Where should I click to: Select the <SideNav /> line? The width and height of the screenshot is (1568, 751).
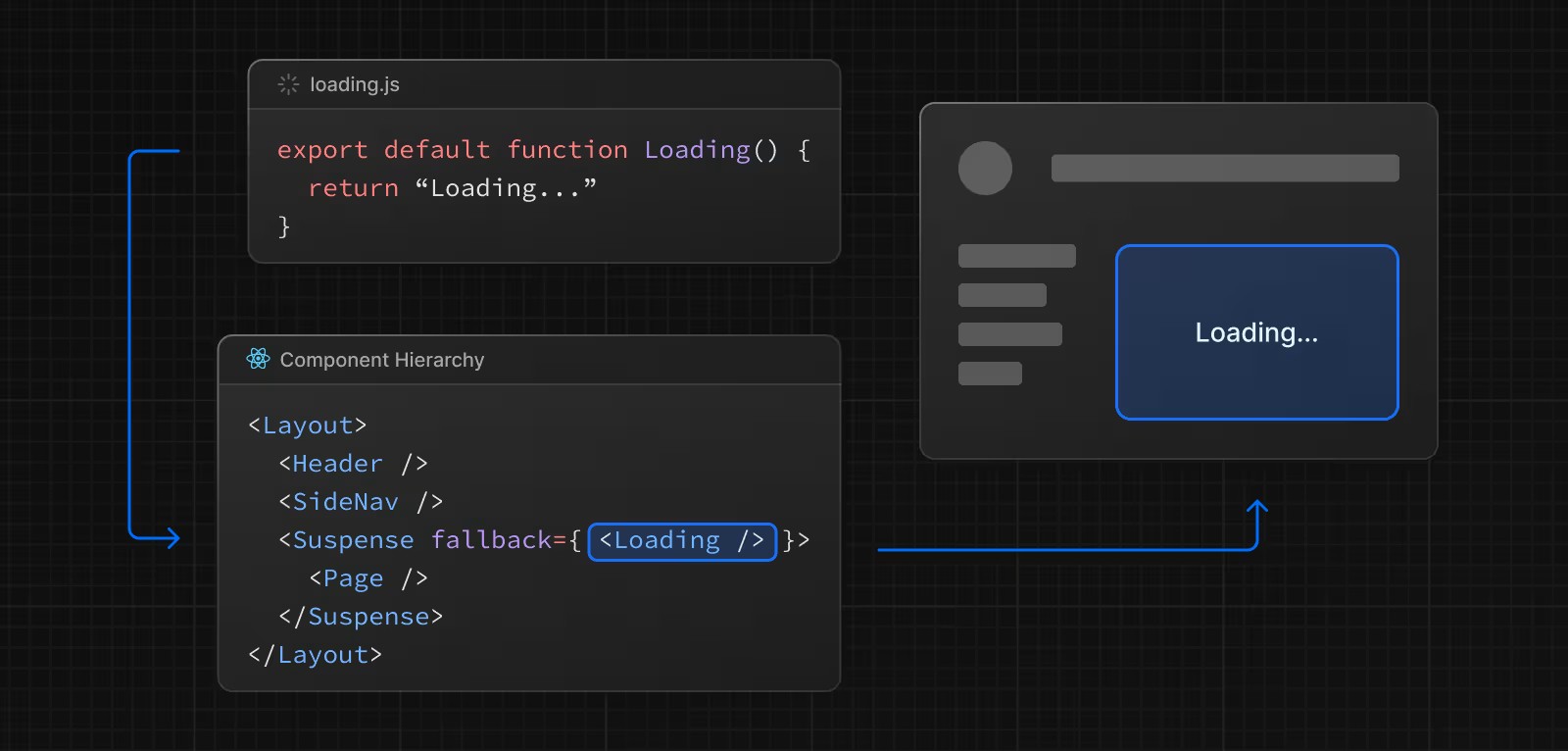pyautogui.click(x=361, y=502)
